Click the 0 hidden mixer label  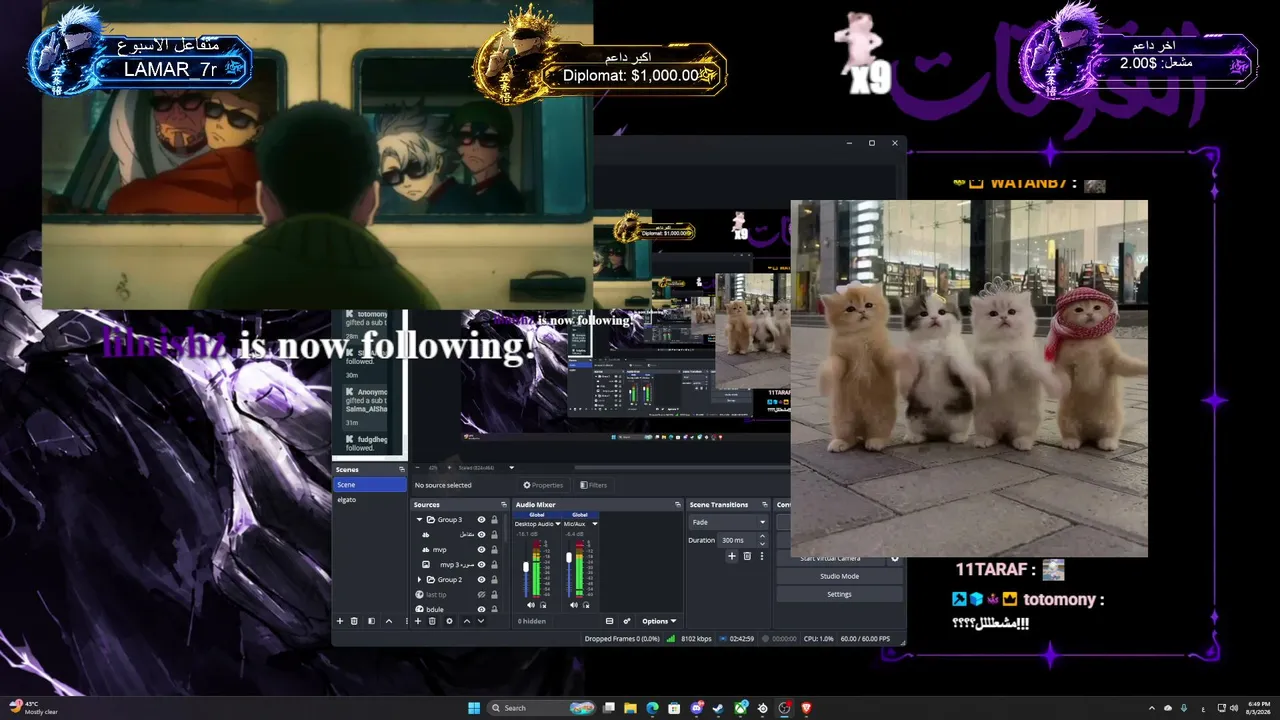pyautogui.click(x=532, y=621)
